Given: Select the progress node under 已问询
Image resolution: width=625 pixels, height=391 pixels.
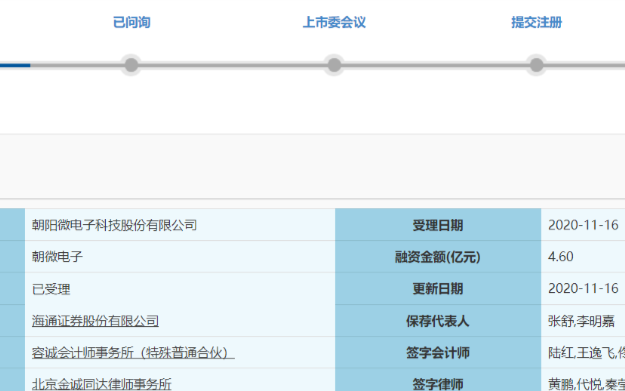Looking at the screenshot, I should pos(131,65).
